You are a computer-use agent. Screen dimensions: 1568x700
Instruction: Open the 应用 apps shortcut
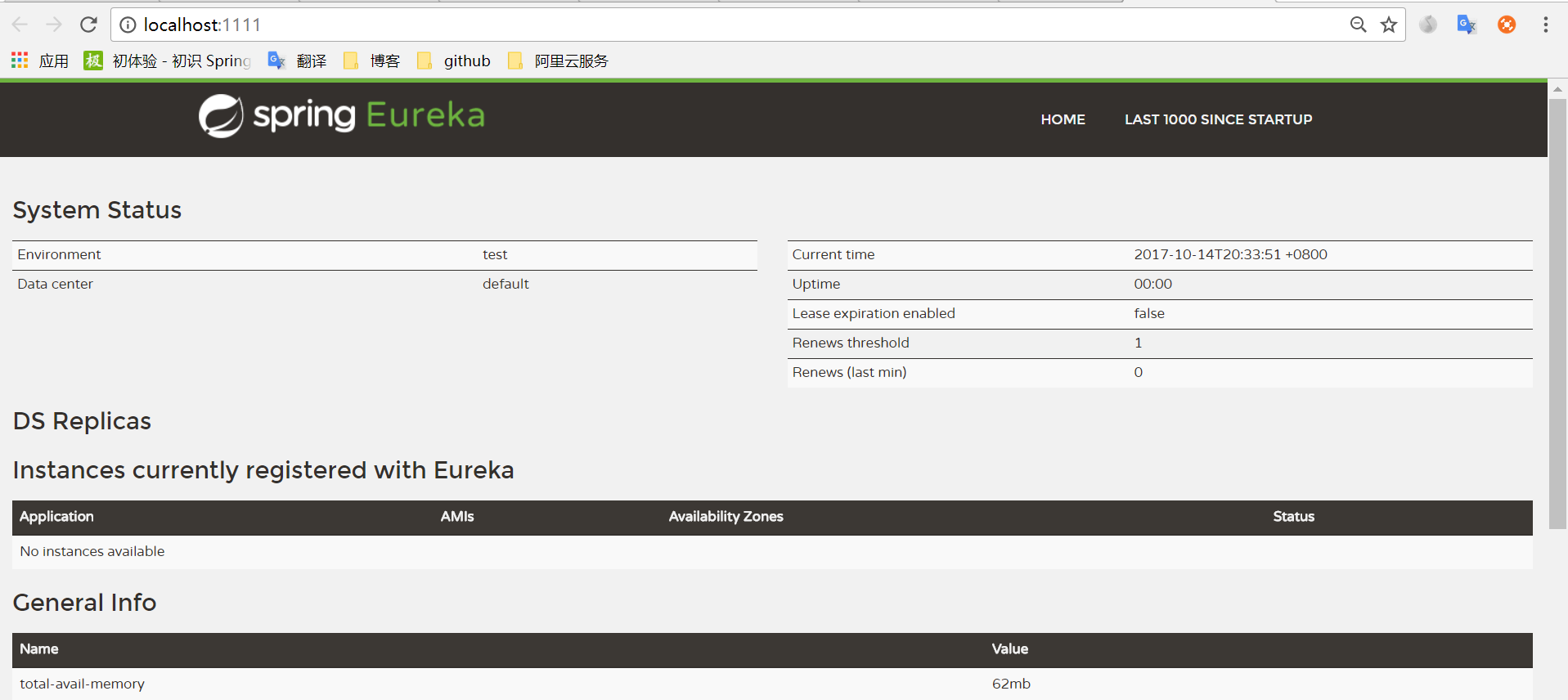coord(40,61)
